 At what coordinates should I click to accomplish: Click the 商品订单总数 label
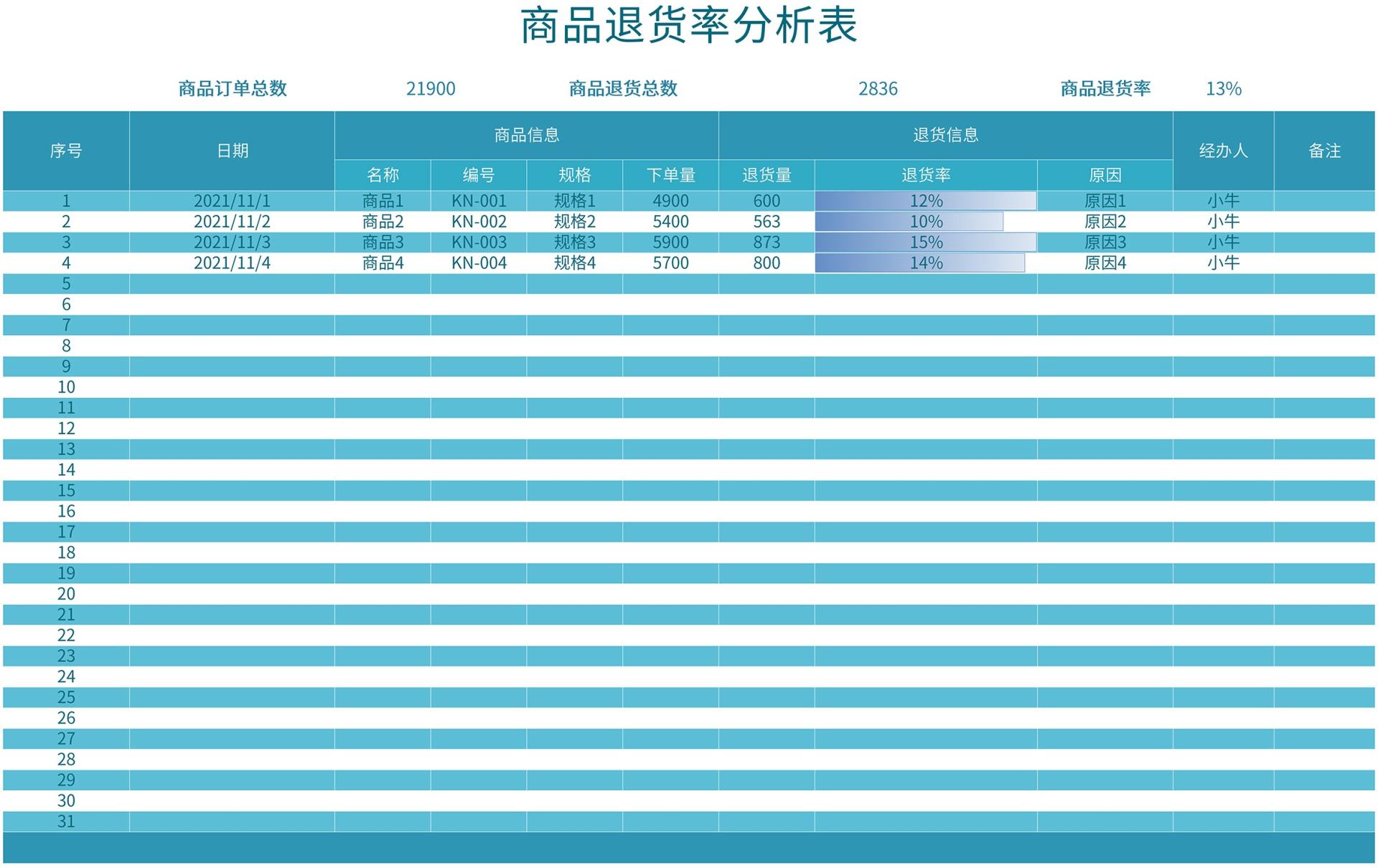point(233,88)
